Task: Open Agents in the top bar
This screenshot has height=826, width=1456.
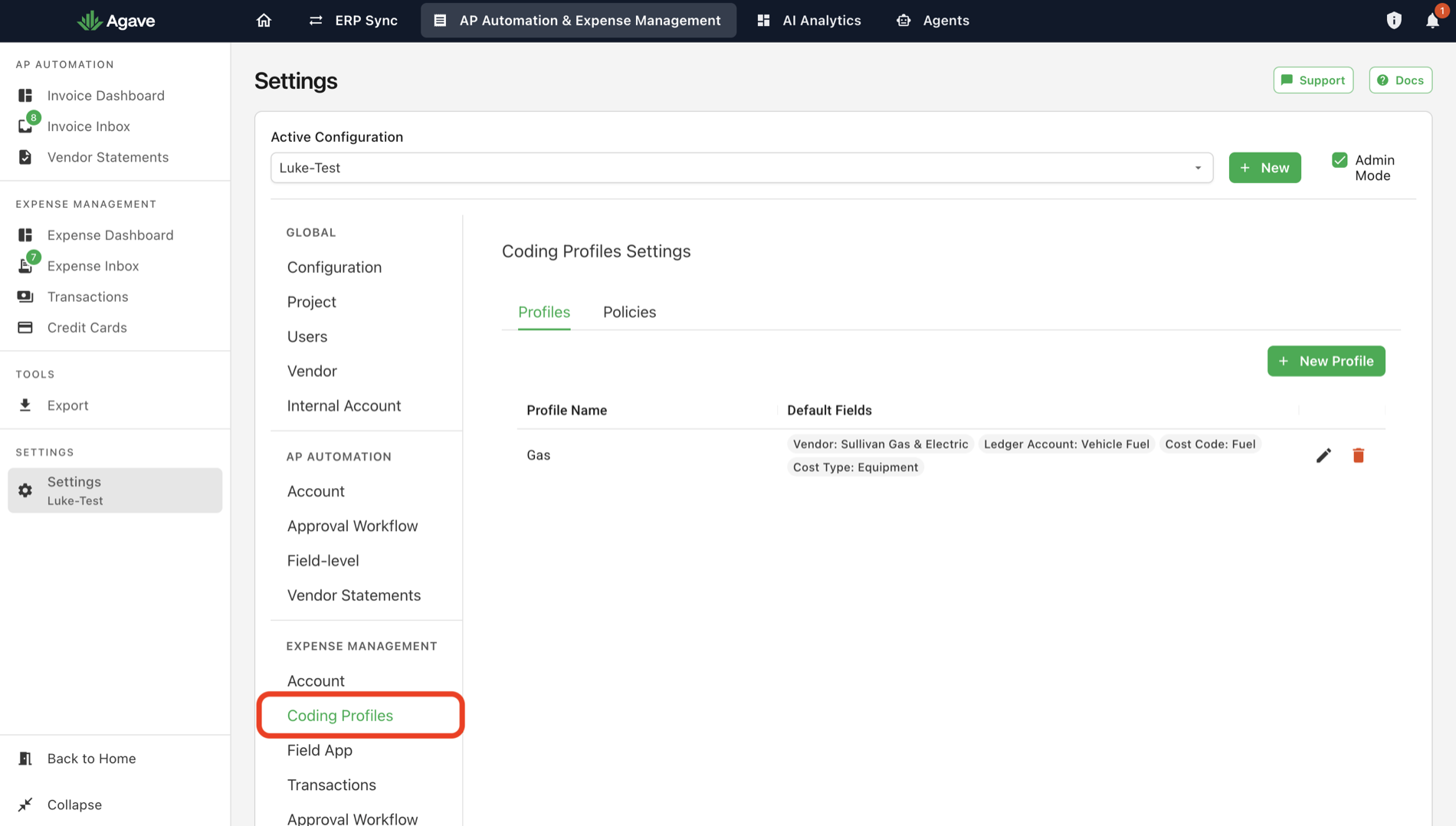Action: tap(933, 21)
